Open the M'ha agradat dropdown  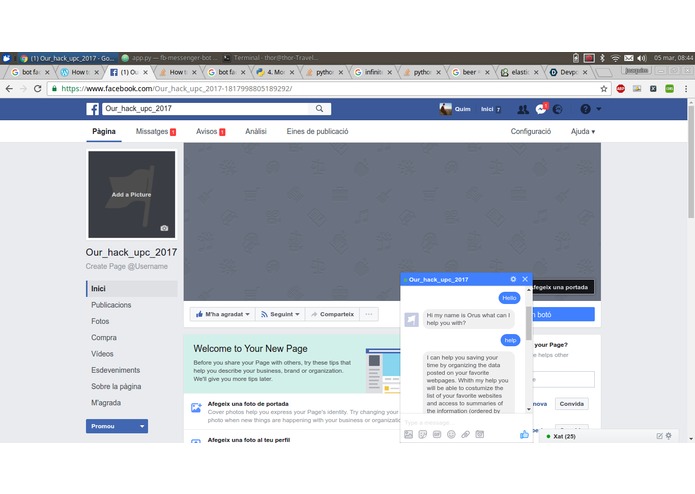click(223, 315)
